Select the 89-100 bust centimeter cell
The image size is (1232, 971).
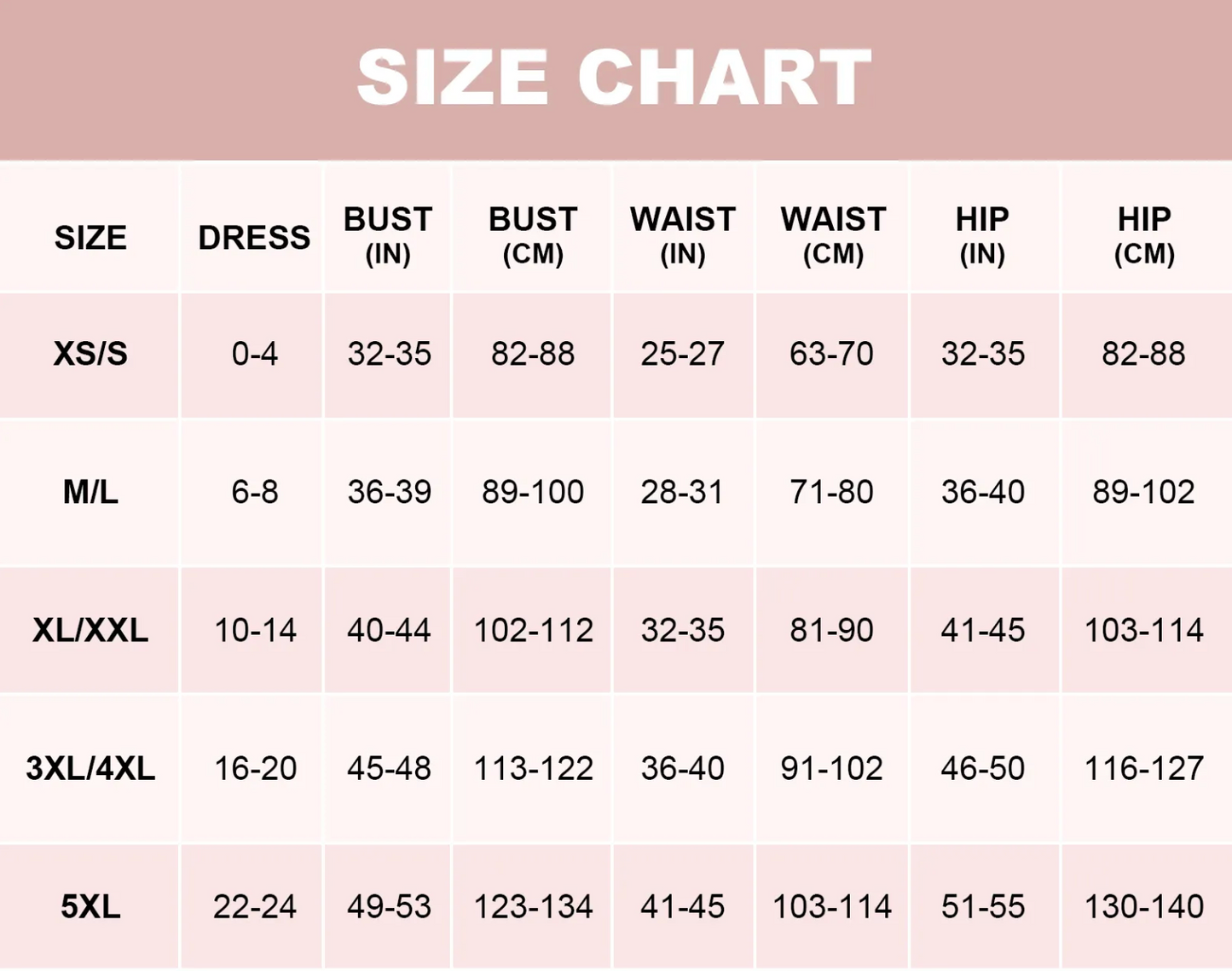point(533,492)
